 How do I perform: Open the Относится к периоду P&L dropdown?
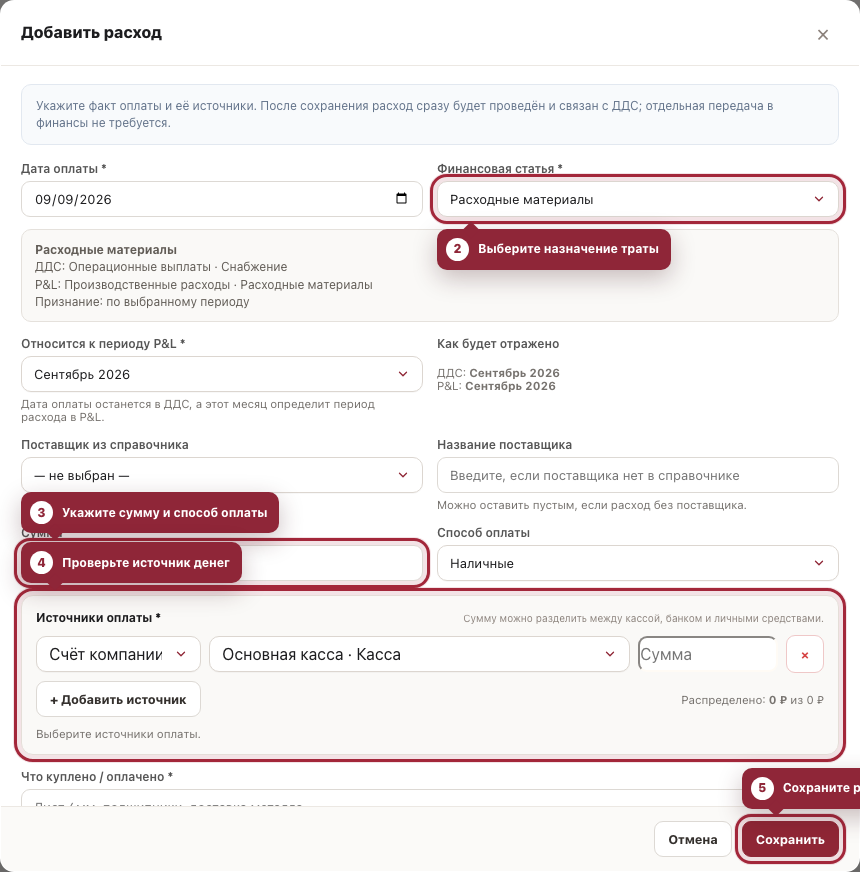click(x=222, y=374)
